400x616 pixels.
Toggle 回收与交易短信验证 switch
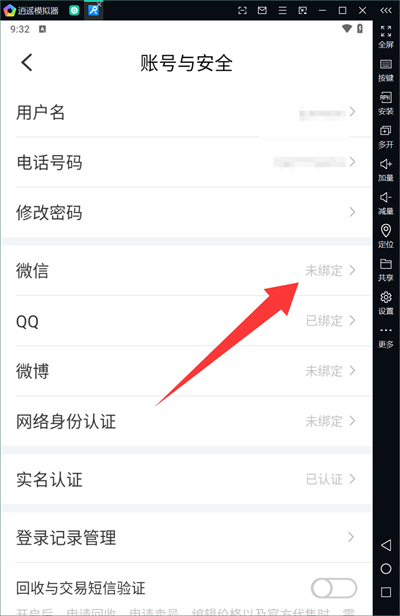click(334, 588)
